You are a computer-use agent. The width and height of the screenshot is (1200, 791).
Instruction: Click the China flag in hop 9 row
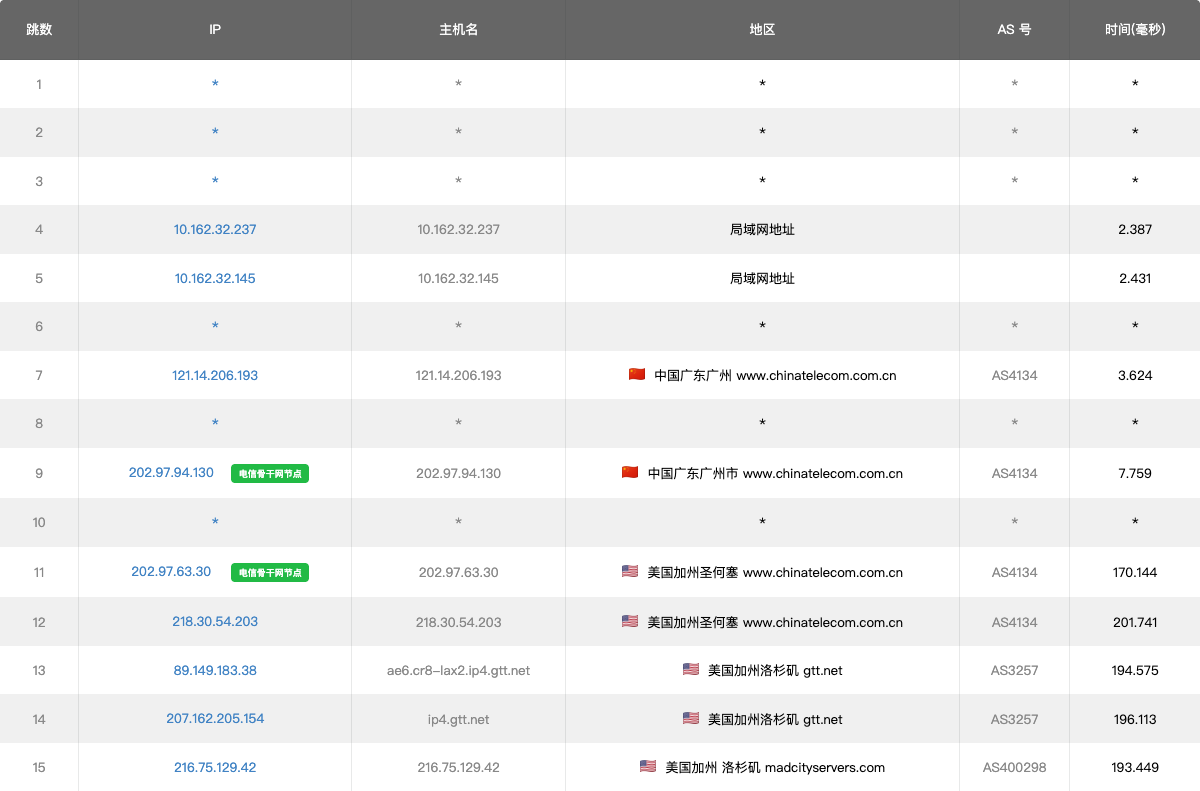coord(630,473)
